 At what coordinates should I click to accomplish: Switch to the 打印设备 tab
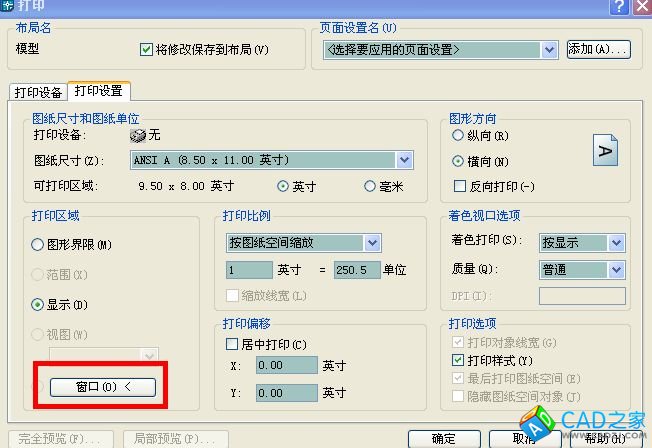[x=39, y=92]
